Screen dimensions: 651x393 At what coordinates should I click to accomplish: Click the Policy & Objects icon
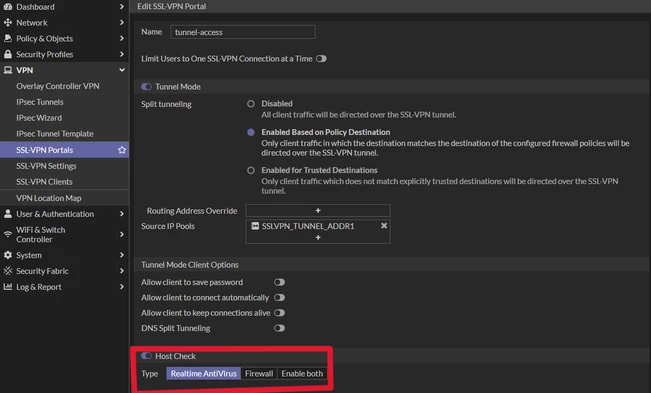pos(7,38)
